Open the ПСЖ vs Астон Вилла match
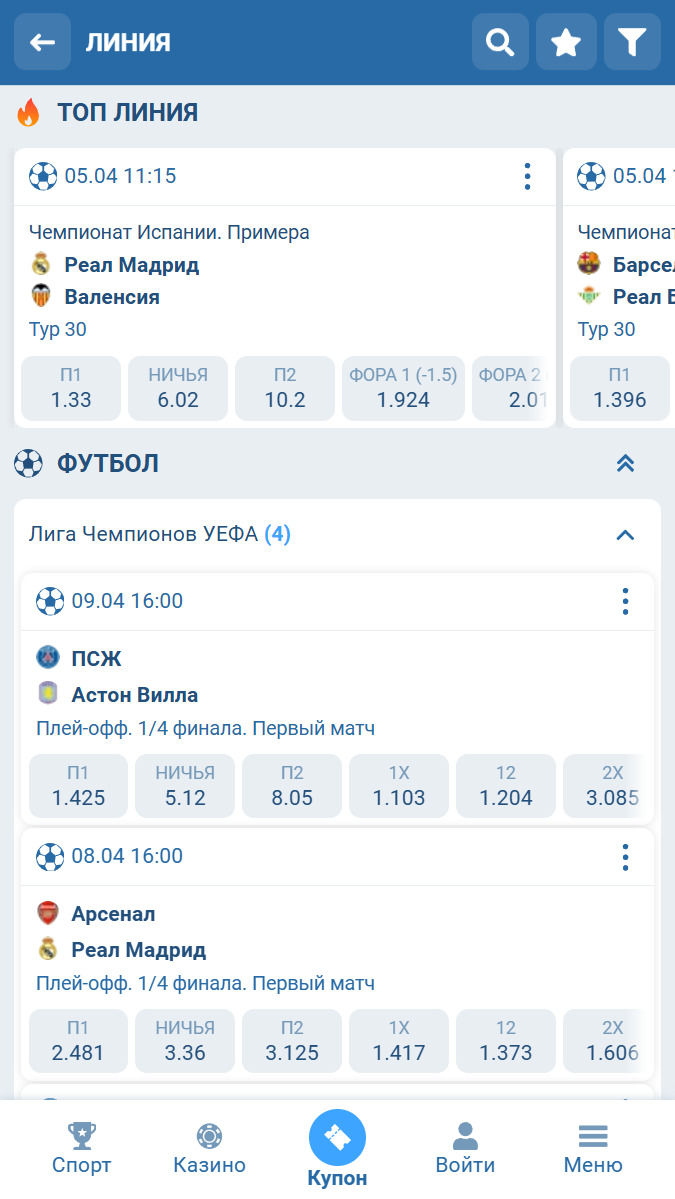The height and width of the screenshot is (1199, 675). point(337,694)
